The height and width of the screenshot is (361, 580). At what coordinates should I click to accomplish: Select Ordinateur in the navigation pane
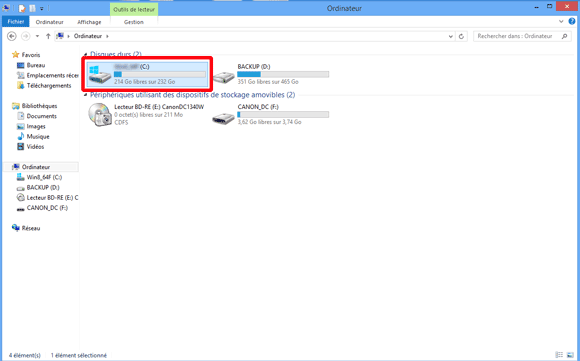(x=36, y=167)
